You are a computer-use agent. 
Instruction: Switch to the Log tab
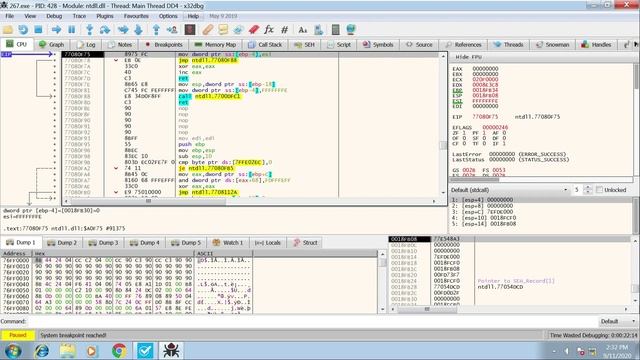tap(87, 44)
